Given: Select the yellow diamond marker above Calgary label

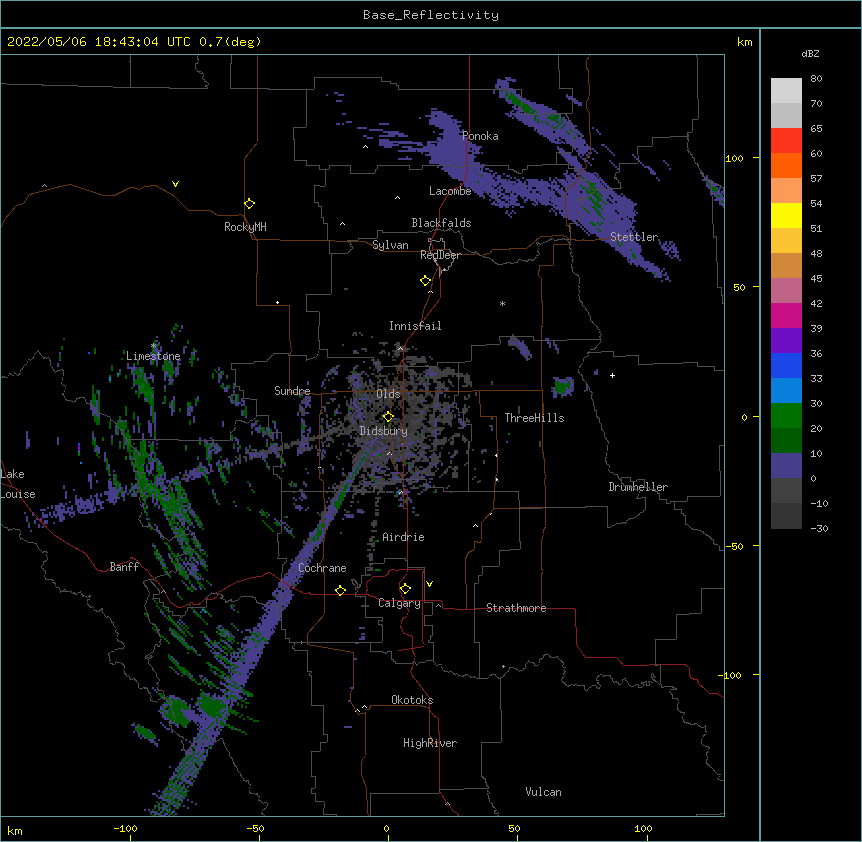Looking at the screenshot, I should [405, 589].
